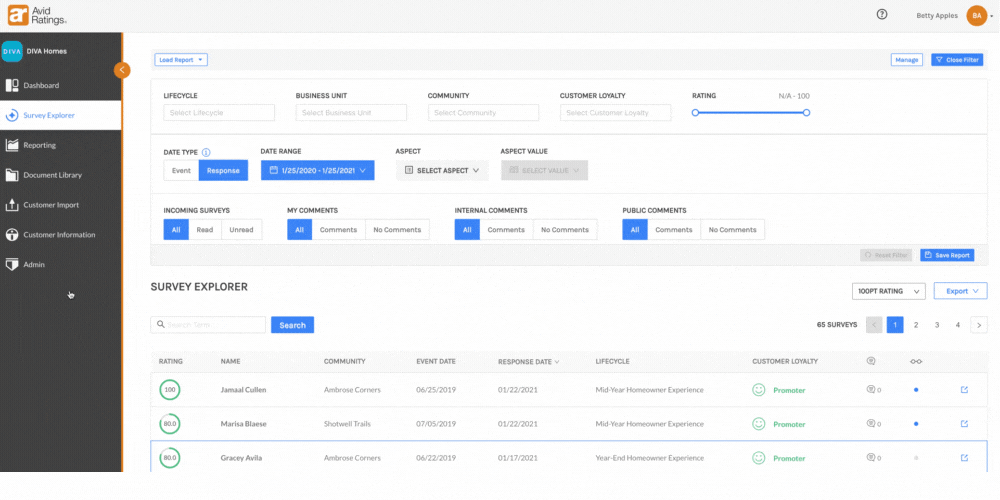Select No Comments under Internal Comments
The width and height of the screenshot is (1000, 500).
pos(564,230)
